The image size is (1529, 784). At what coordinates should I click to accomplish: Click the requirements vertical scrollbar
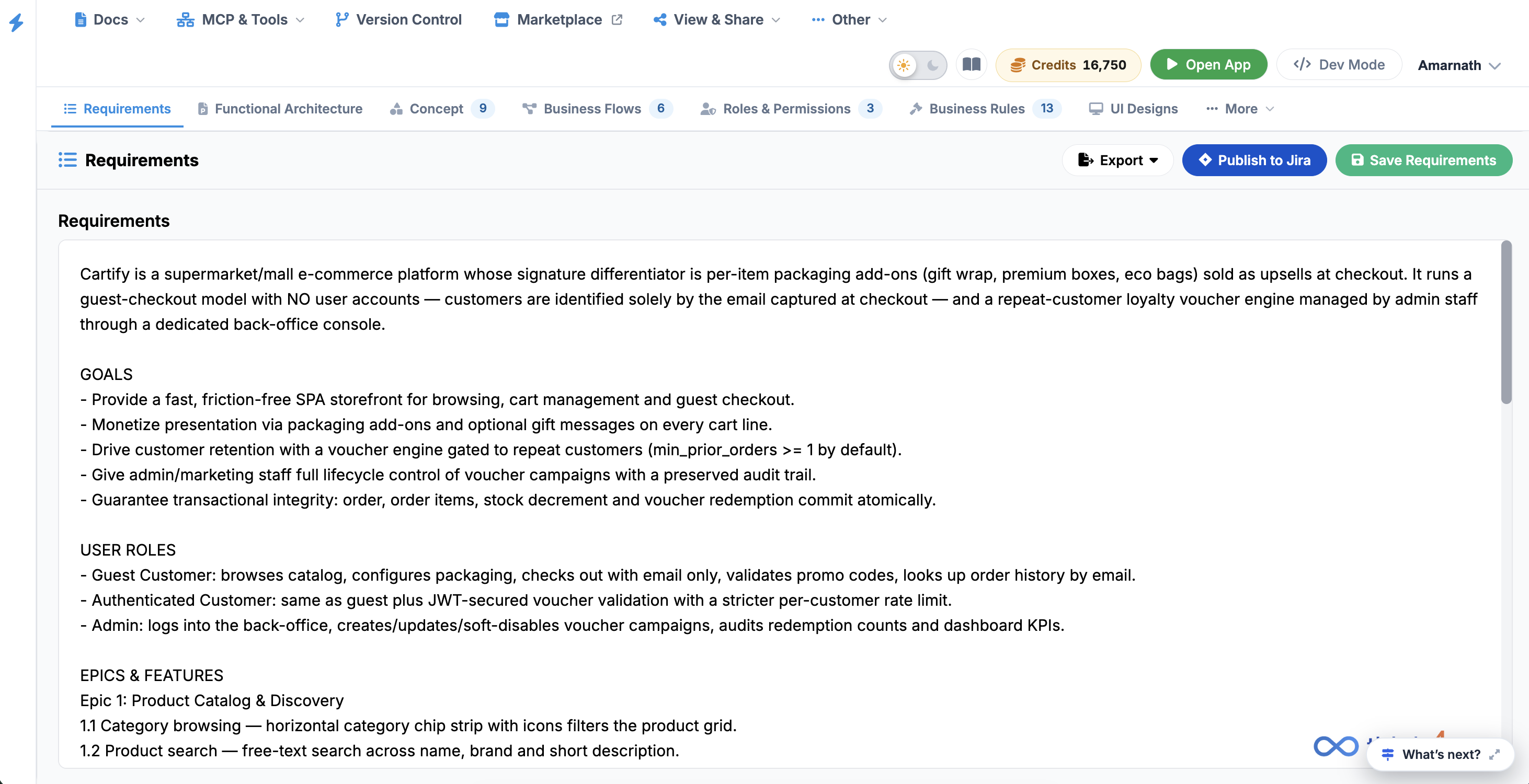click(x=1507, y=323)
